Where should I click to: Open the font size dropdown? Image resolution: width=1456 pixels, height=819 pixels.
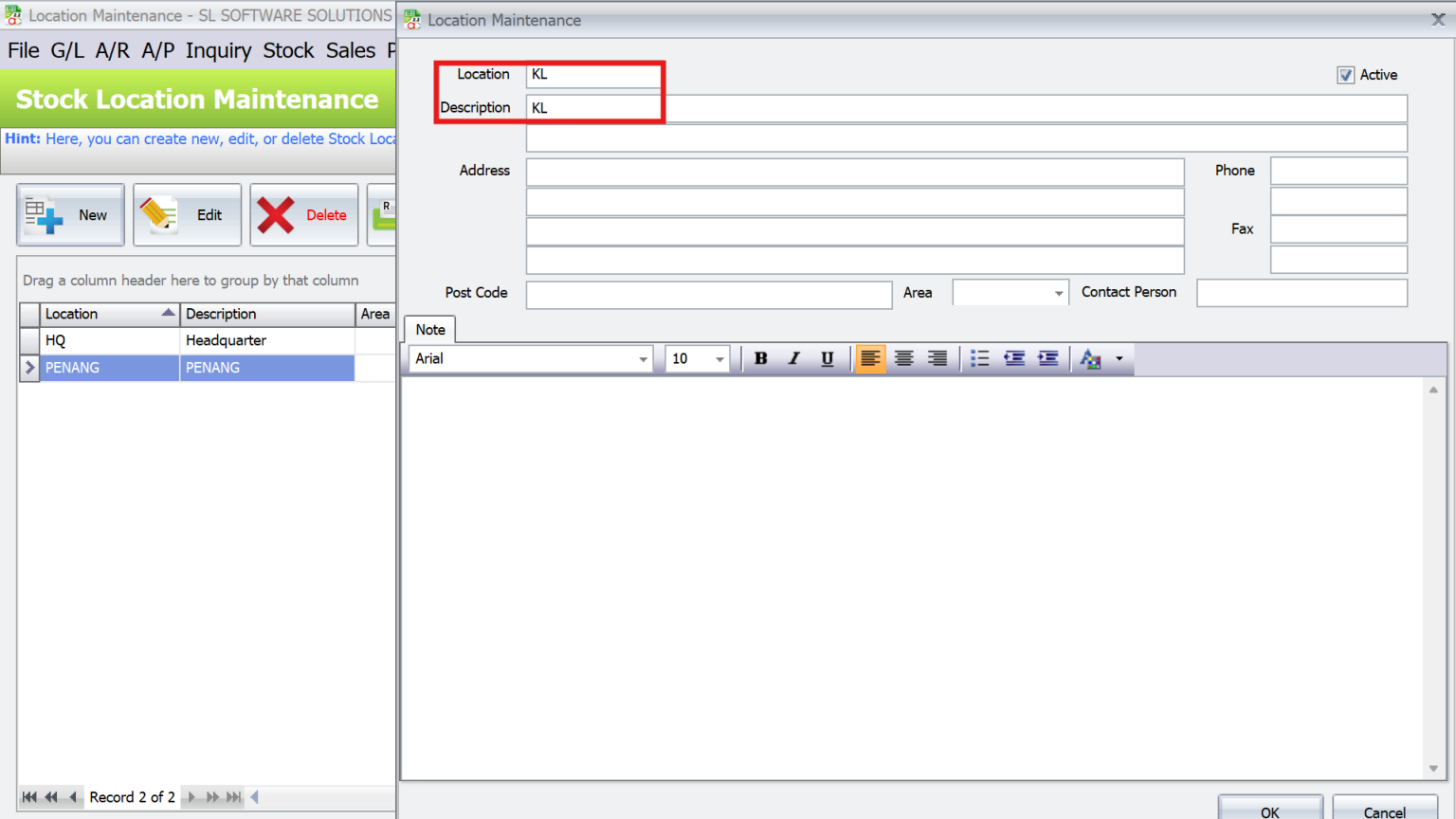(719, 358)
